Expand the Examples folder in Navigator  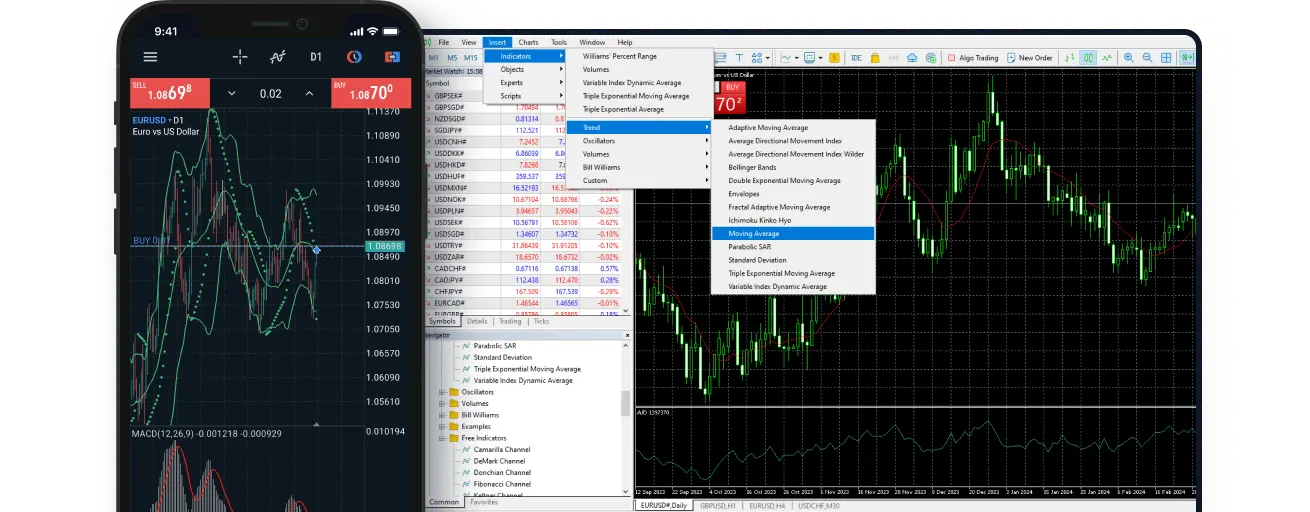[x=442, y=426]
